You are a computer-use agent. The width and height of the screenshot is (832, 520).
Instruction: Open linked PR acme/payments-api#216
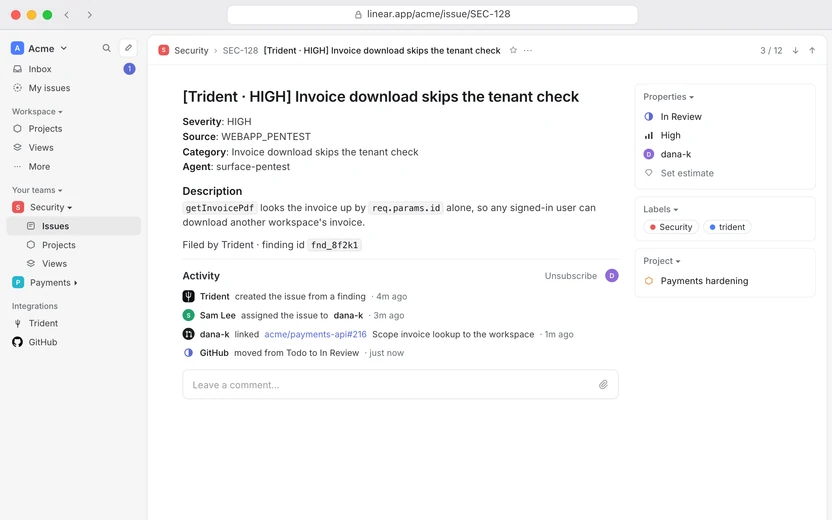tap(315, 334)
